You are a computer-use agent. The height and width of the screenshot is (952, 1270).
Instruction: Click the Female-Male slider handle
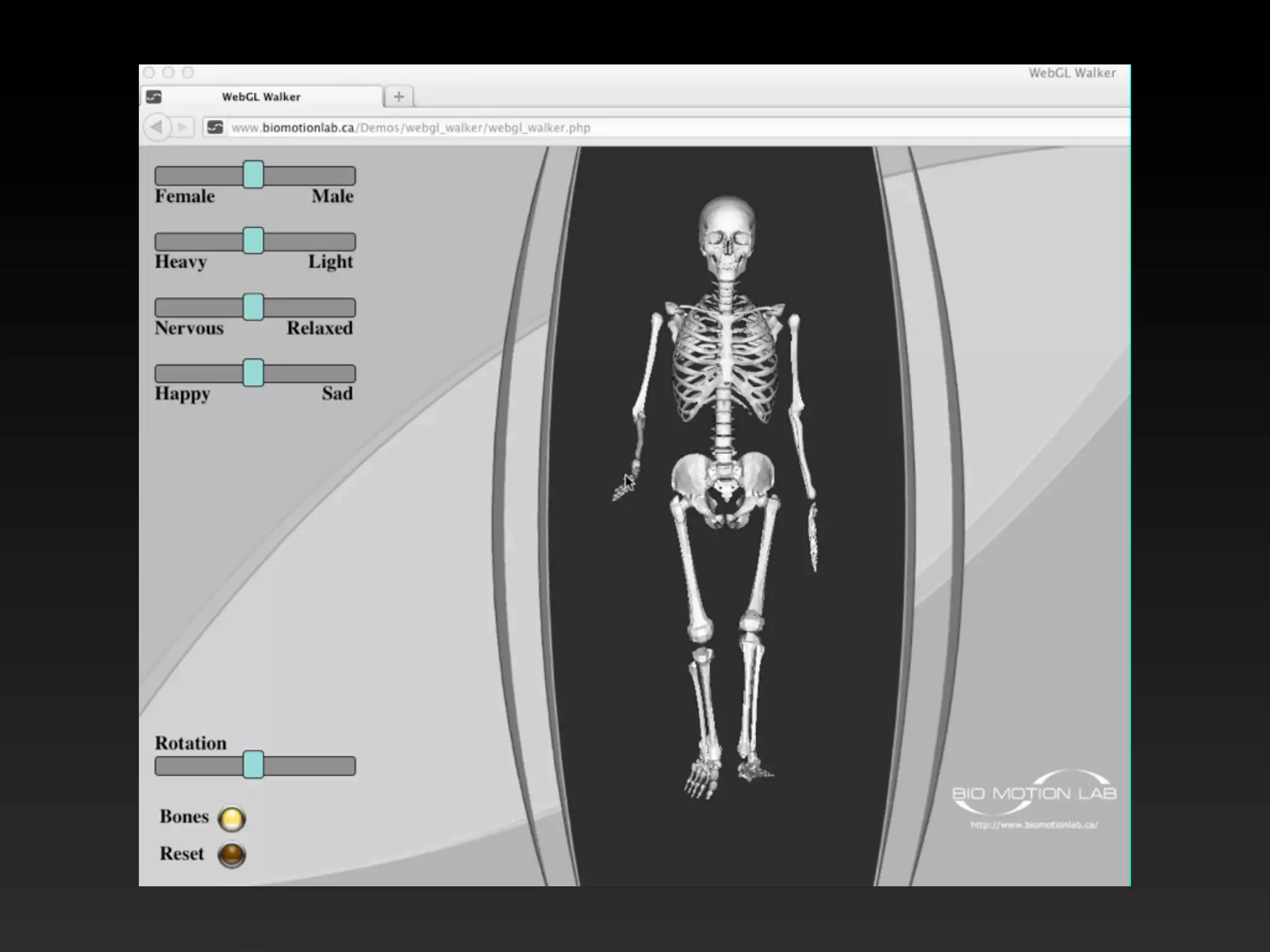click(x=253, y=175)
